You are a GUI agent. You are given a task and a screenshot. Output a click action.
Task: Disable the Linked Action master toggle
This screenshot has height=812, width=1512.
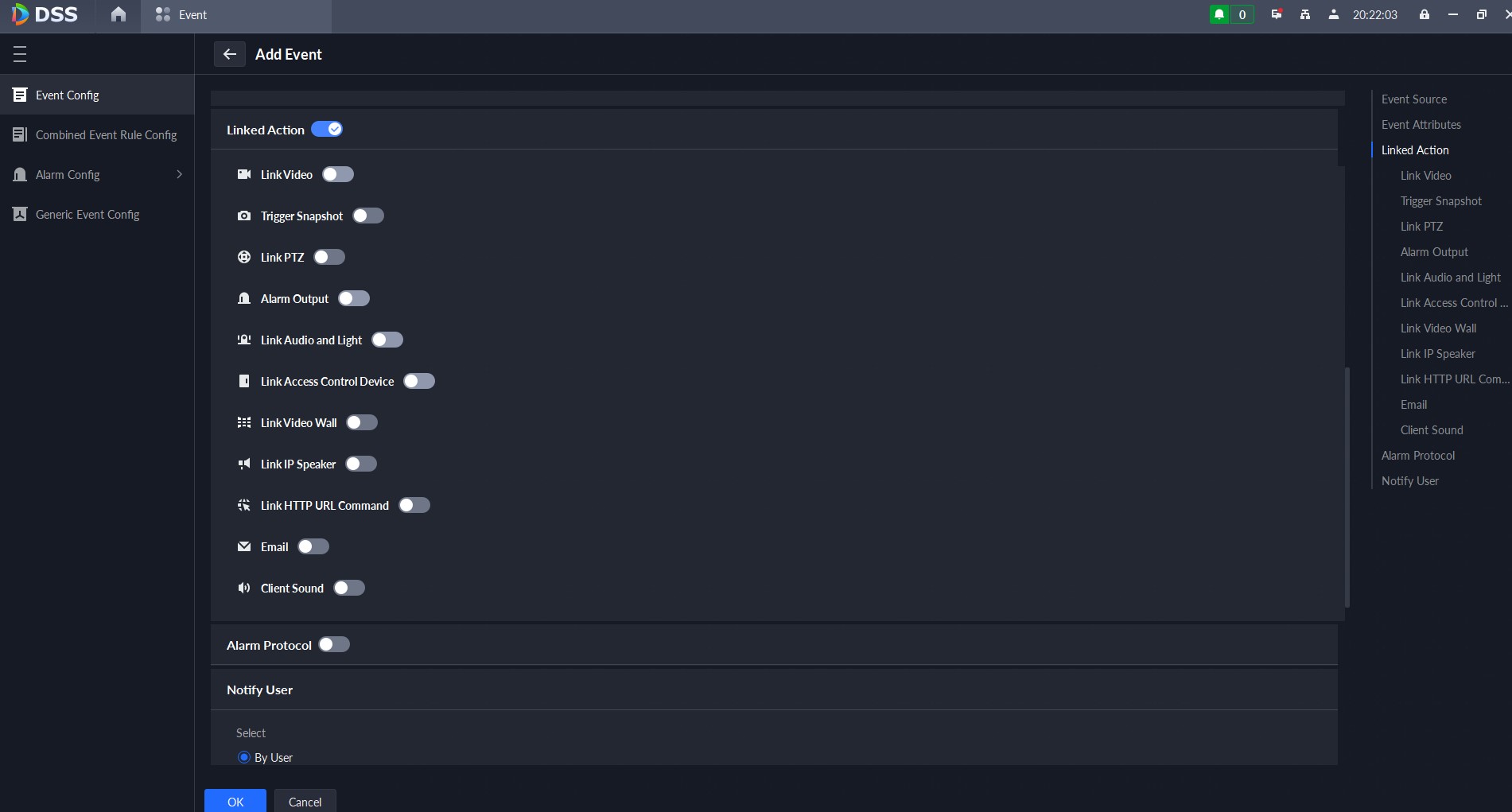(327, 129)
